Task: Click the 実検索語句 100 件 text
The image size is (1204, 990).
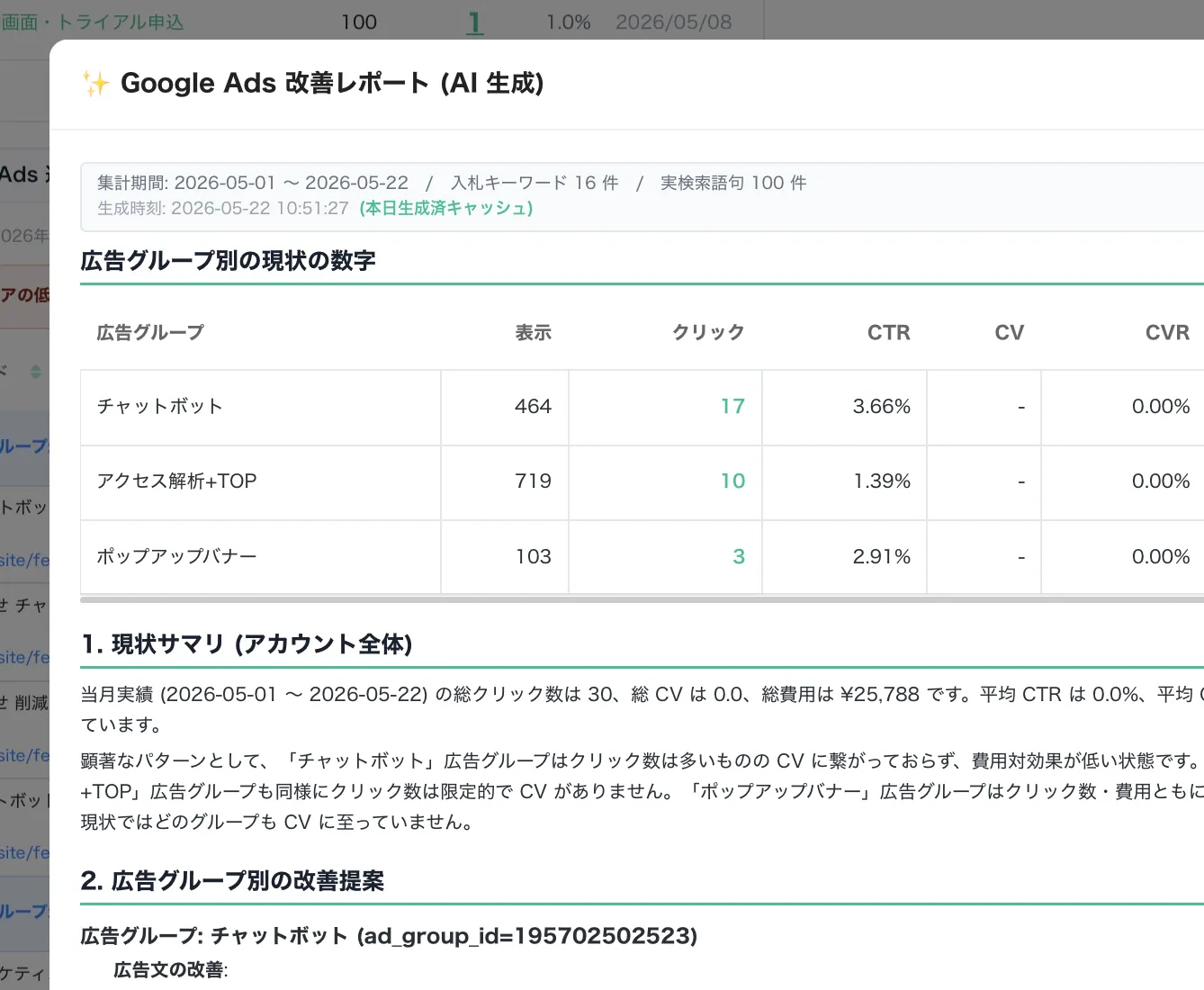Action: coord(733,183)
